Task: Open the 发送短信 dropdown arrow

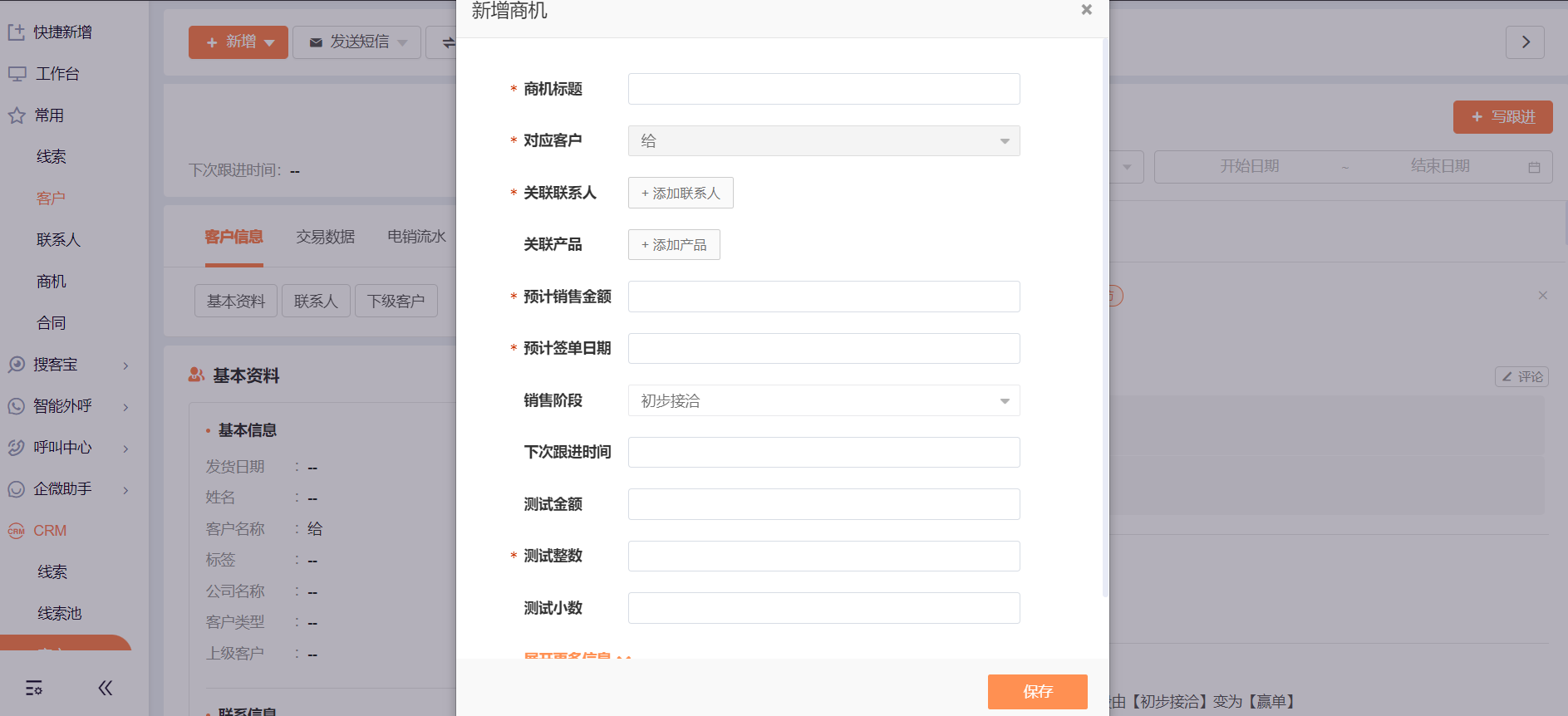Action: pos(403,42)
